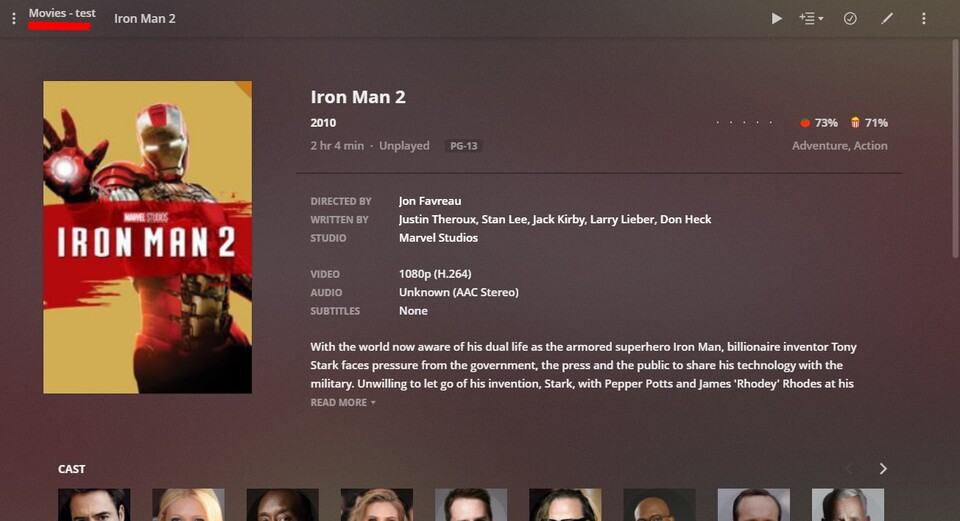Click the vertical scrollbar on the right edge

[955, 147]
